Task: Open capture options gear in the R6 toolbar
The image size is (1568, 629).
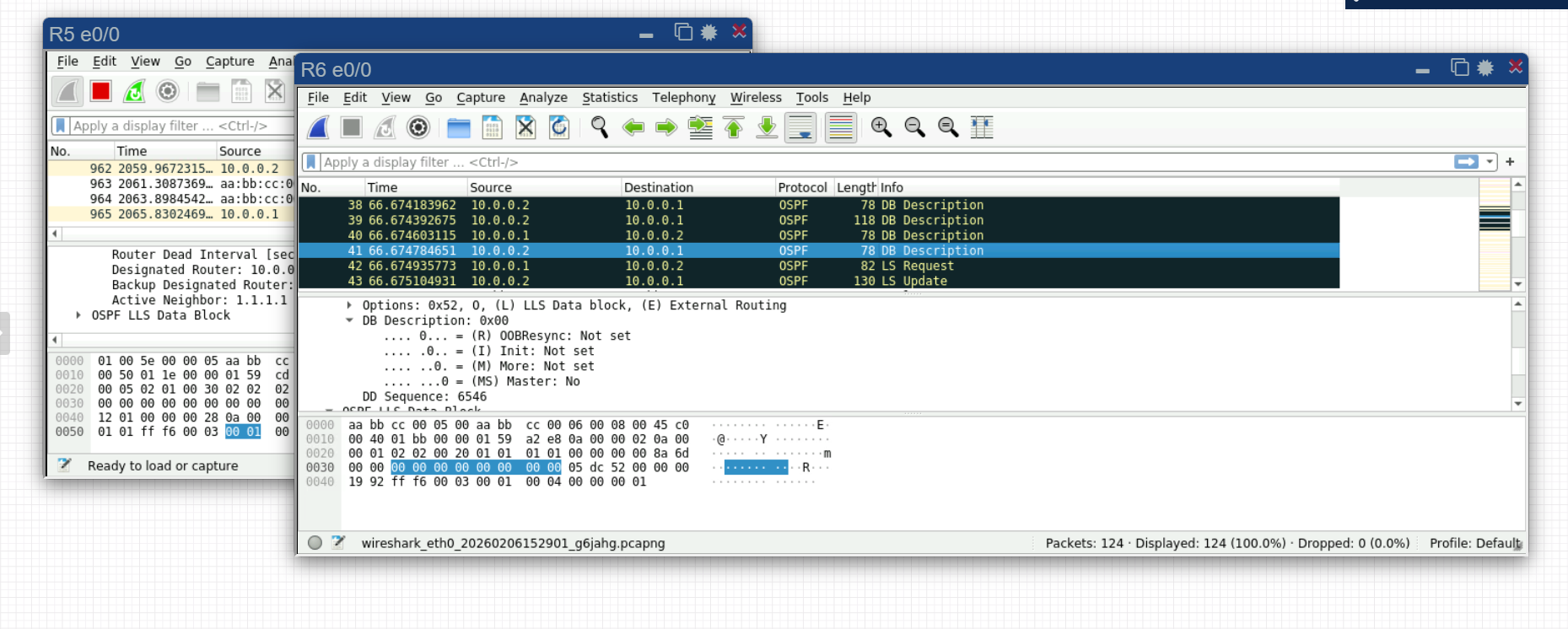Action: point(418,127)
